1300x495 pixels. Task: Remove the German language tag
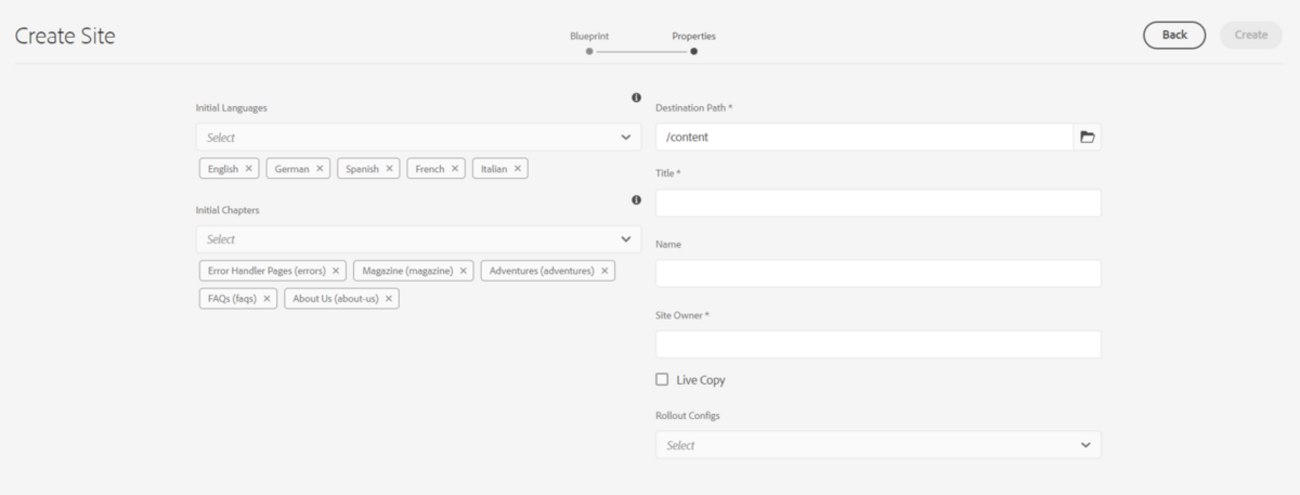tap(320, 169)
